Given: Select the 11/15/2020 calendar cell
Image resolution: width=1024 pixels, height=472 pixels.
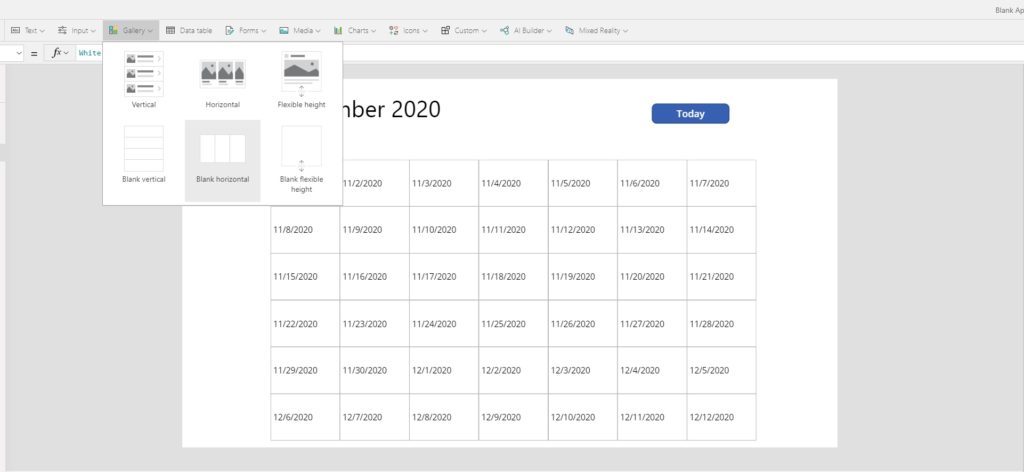Looking at the screenshot, I should point(305,277).
